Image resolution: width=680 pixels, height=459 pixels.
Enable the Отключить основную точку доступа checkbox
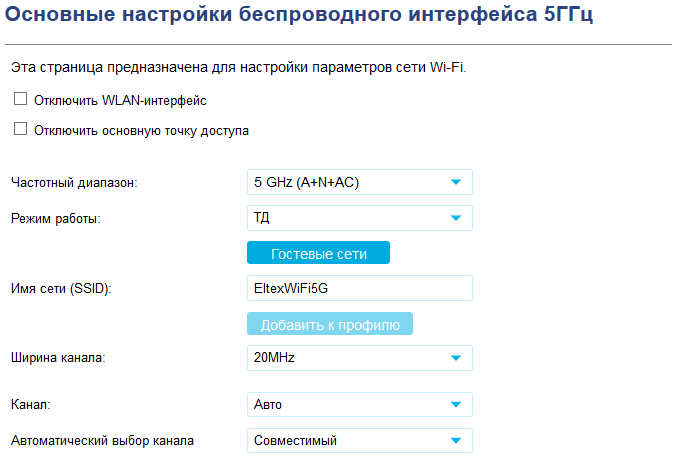(x=20, y=129)
